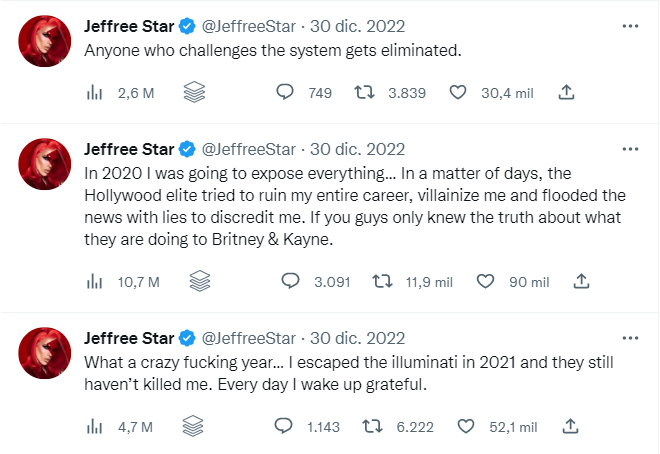Retweet the "challenges the system" tweet
660x454 pixels.
[x=365, y=93]
